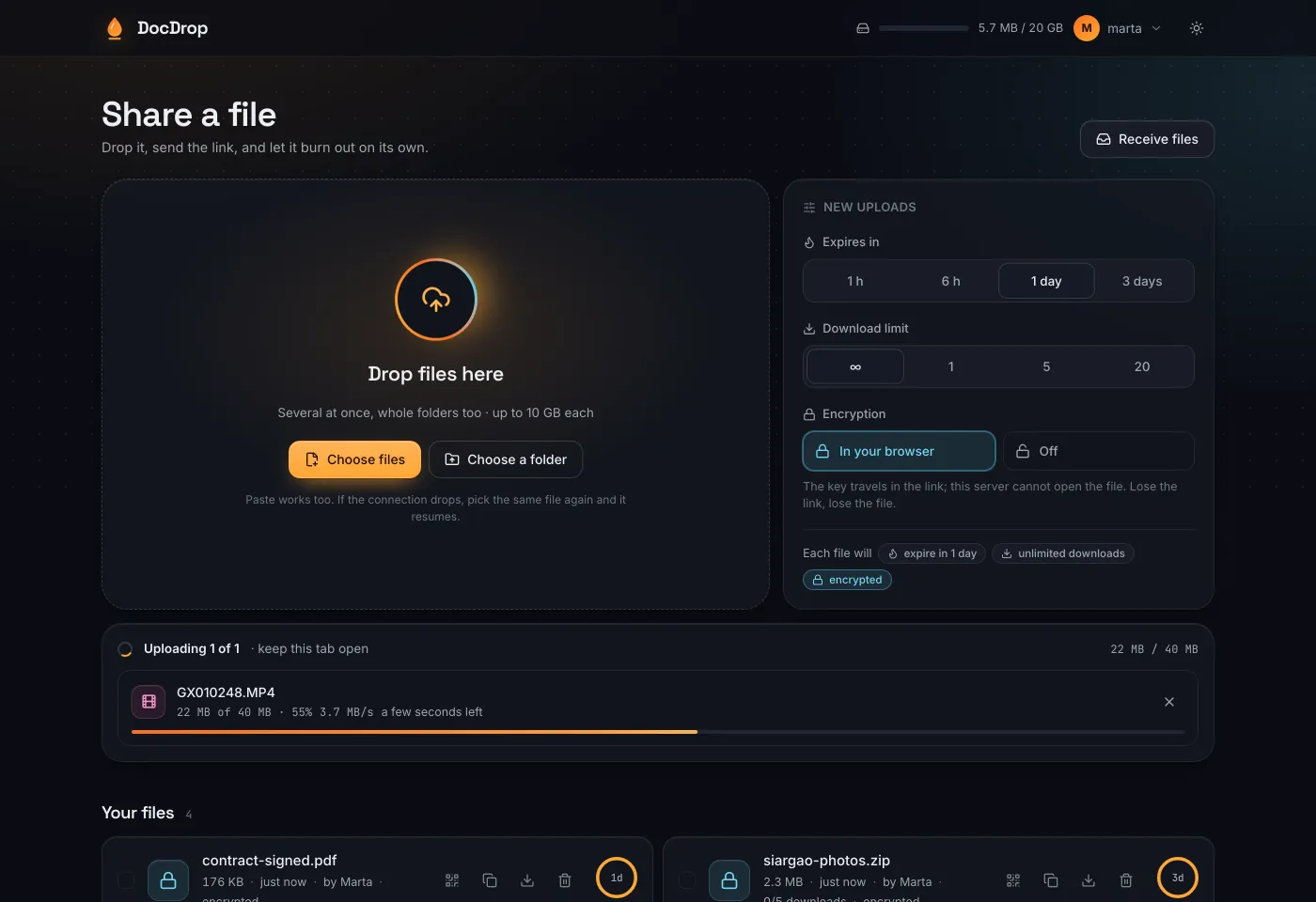Set expiry to 1 h

855,281
